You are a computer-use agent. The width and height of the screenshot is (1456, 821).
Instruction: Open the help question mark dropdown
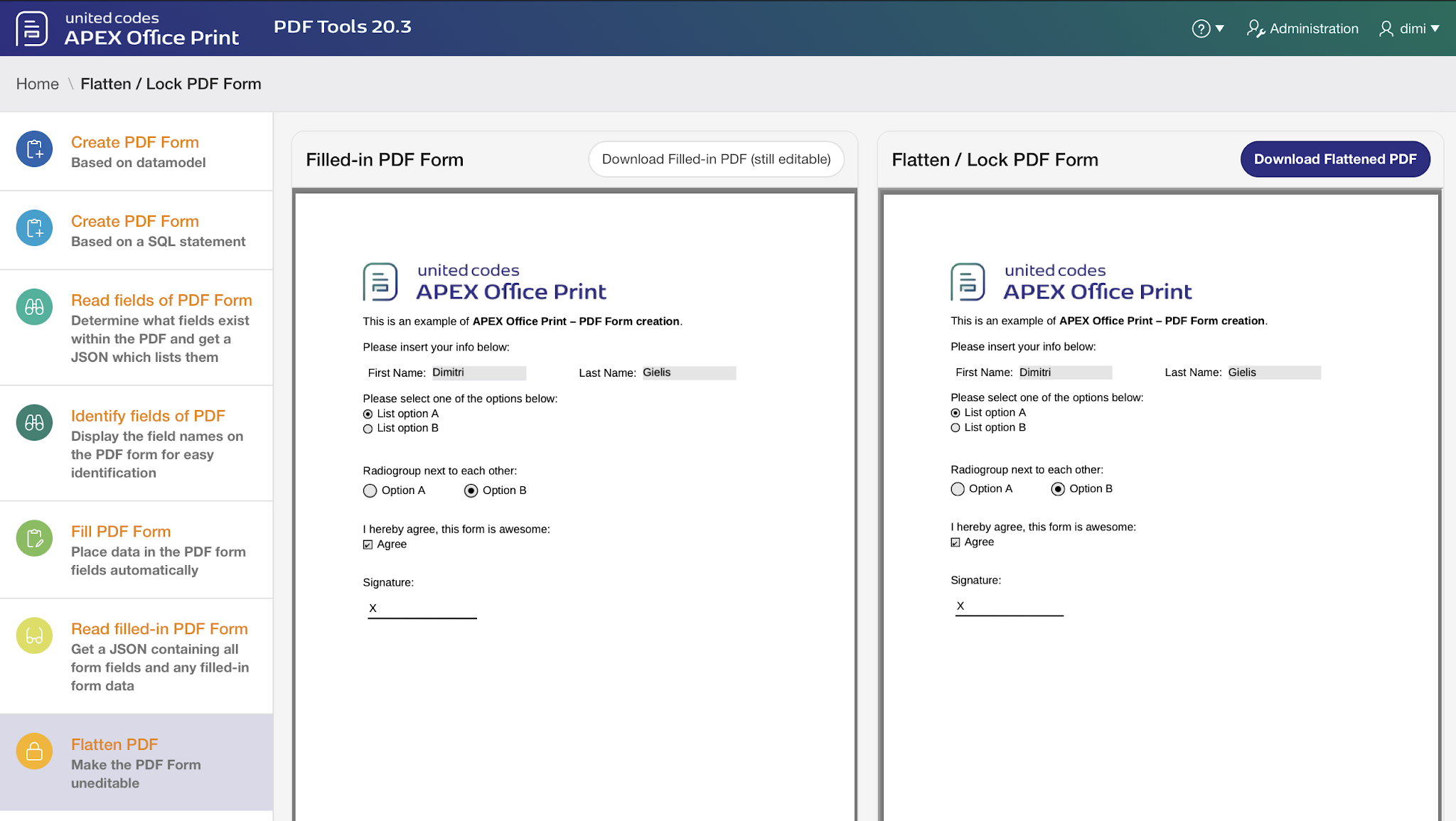[1201, 28]
